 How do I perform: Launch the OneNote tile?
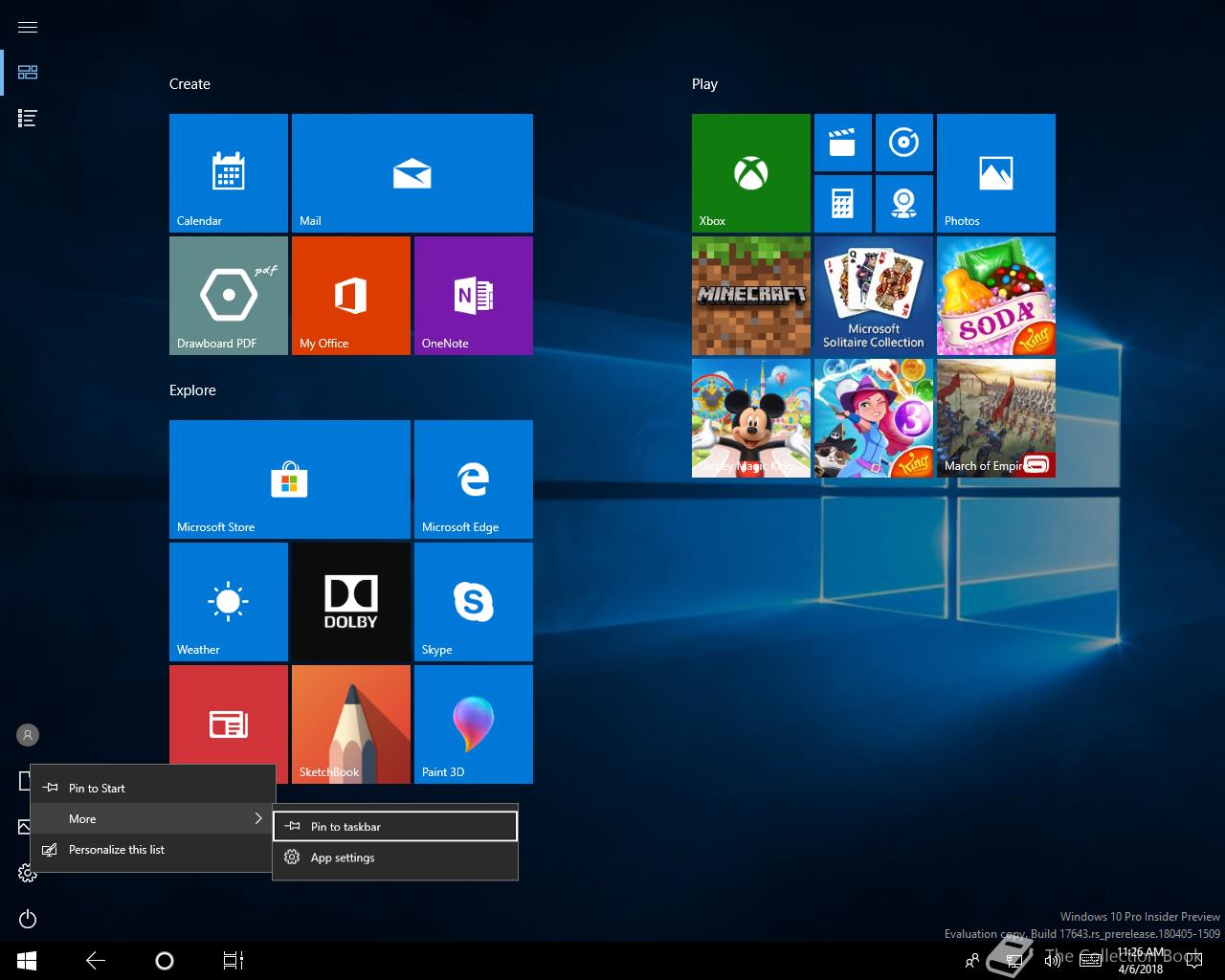pos(474,296)
